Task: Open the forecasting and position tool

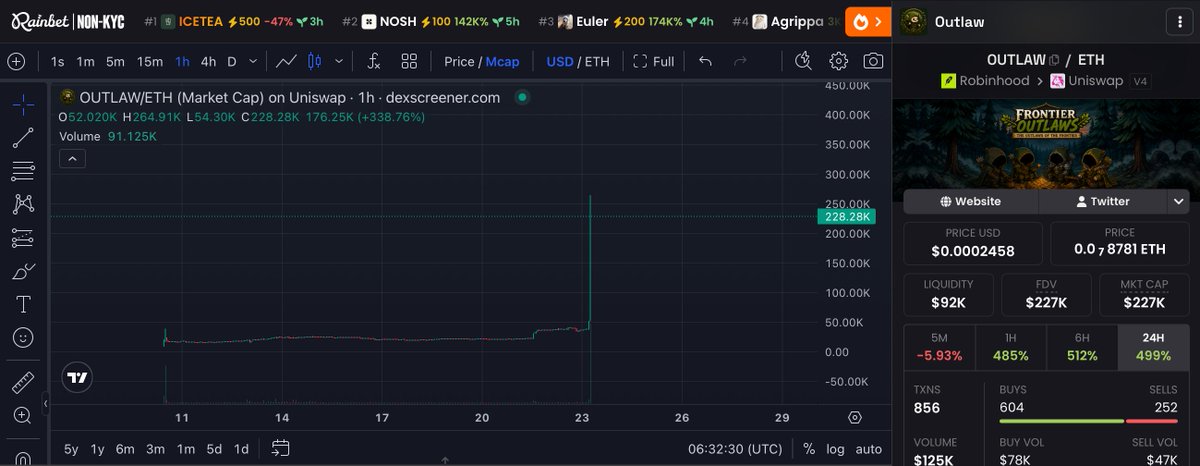Action: pyautogui.click(x=23, y=238)
